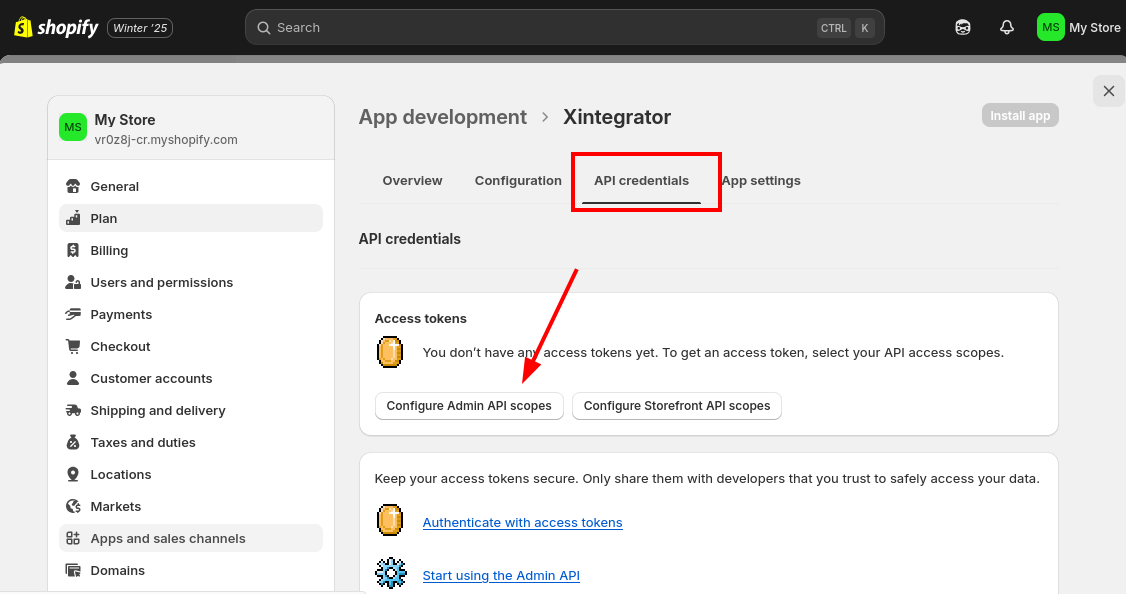The height and width of the screenshot is (594, 1126).
Task: Open Payments settings
Action: [x=191, y=314]
